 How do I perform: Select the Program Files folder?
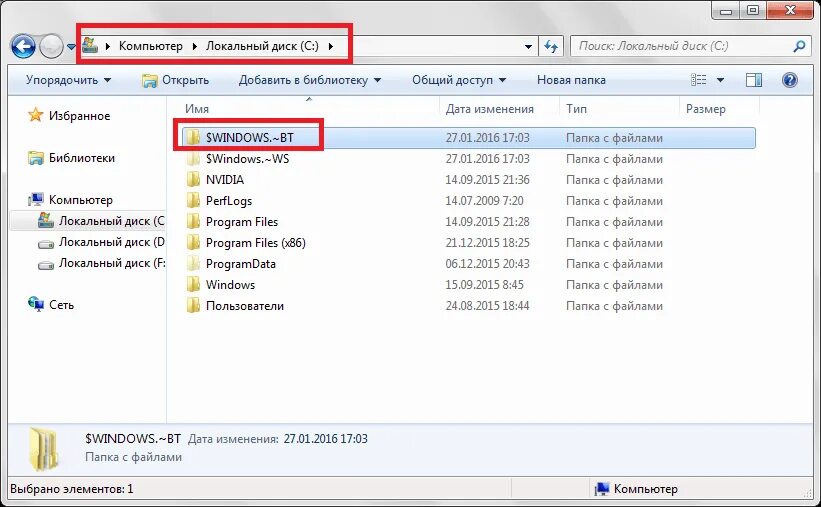coord(242,222)
